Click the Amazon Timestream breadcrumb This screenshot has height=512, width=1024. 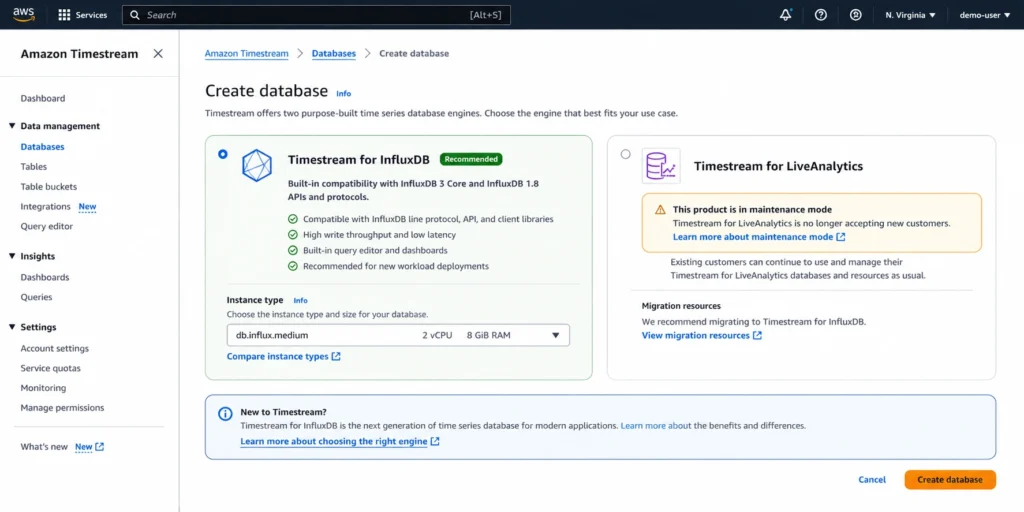(247, 54)
